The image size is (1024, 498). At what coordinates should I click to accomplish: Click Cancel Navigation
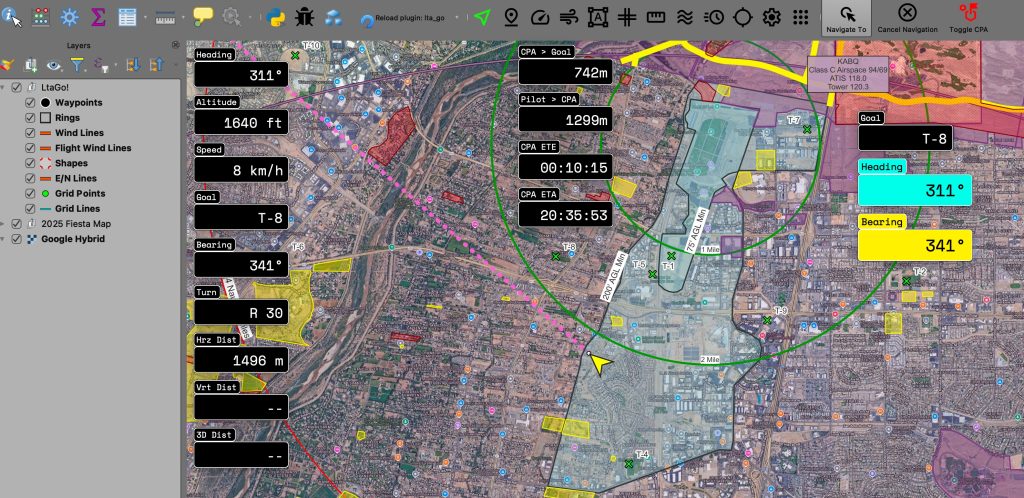tap(906, 18)
